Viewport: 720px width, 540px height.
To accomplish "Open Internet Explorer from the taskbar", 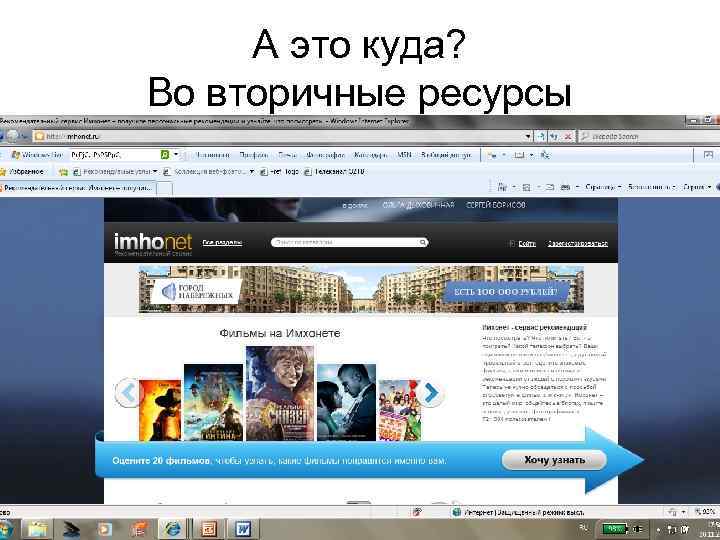I will coord(172,529).
